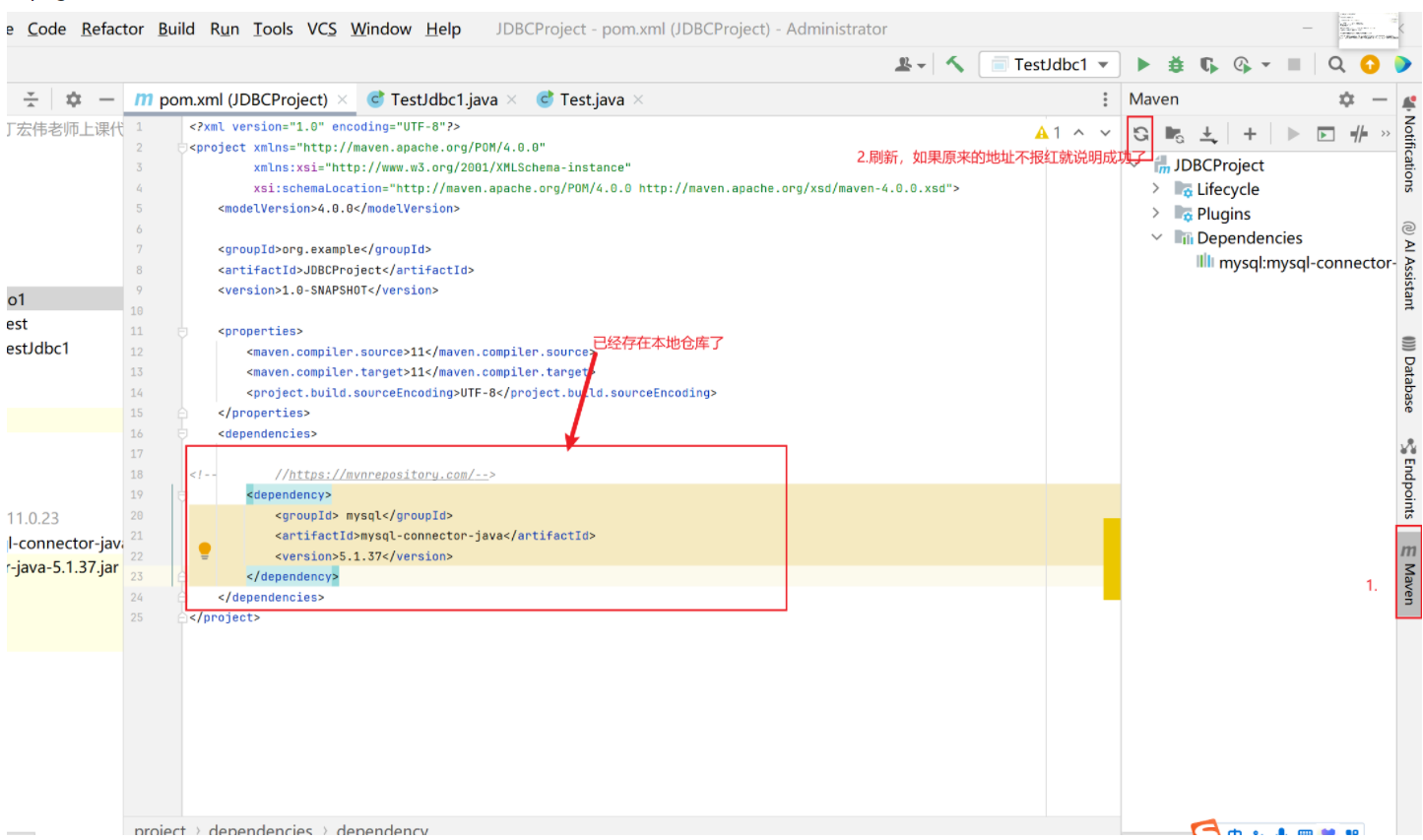Debug TestJdbc1 with bug icon
This screenshot has height=840, width=1423.
click(x=1176, y=65)
